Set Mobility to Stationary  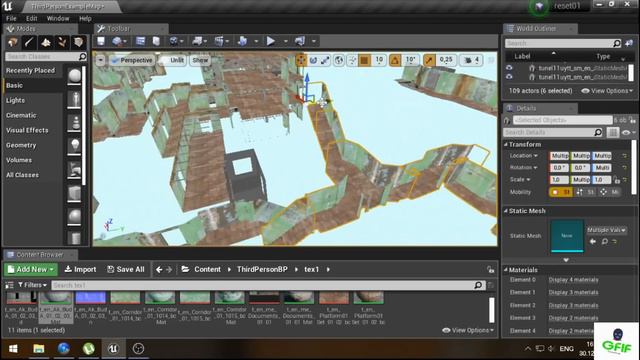(x=585, y=192)
